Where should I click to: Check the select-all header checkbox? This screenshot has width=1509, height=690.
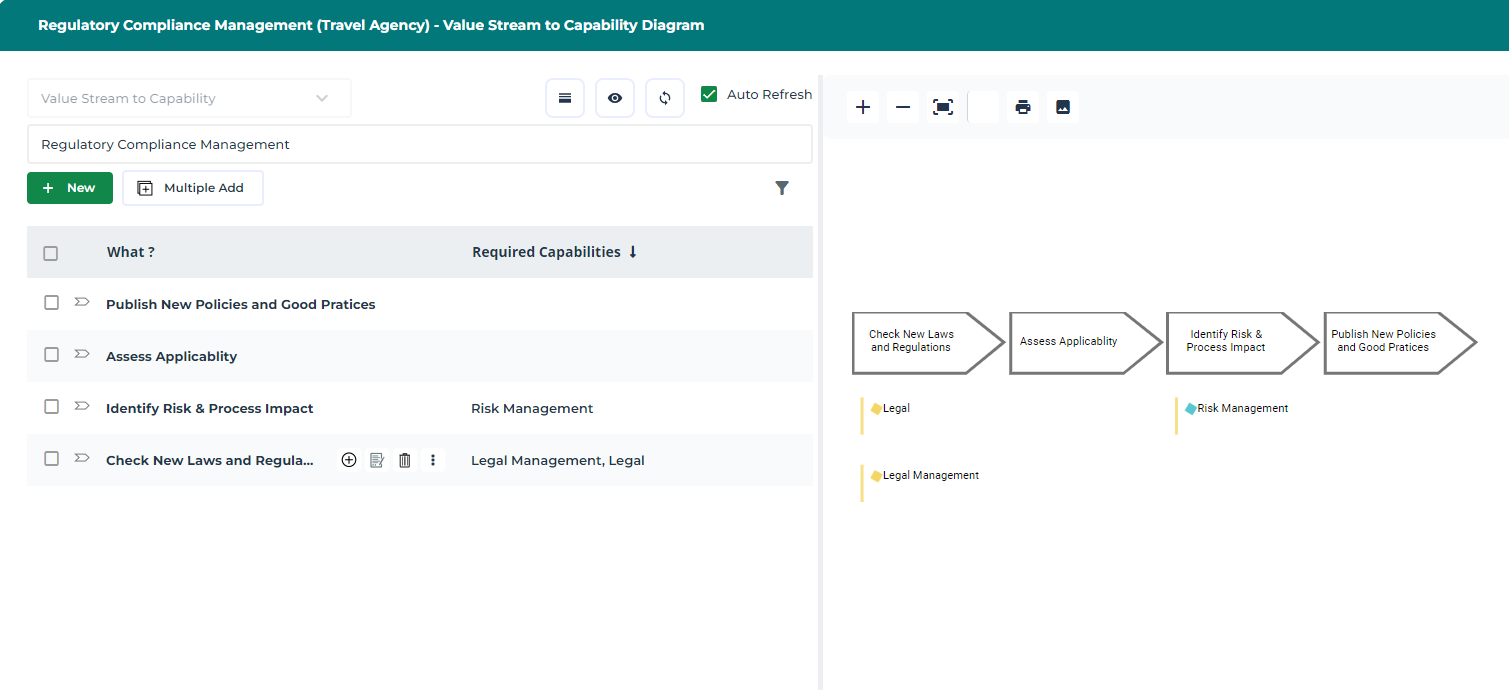[51, 253]
